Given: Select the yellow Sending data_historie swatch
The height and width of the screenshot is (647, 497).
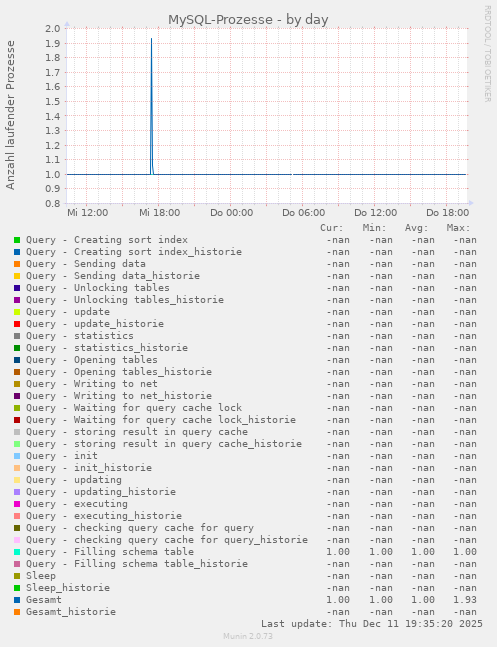Looking at the screenshot, I should 17,276.
